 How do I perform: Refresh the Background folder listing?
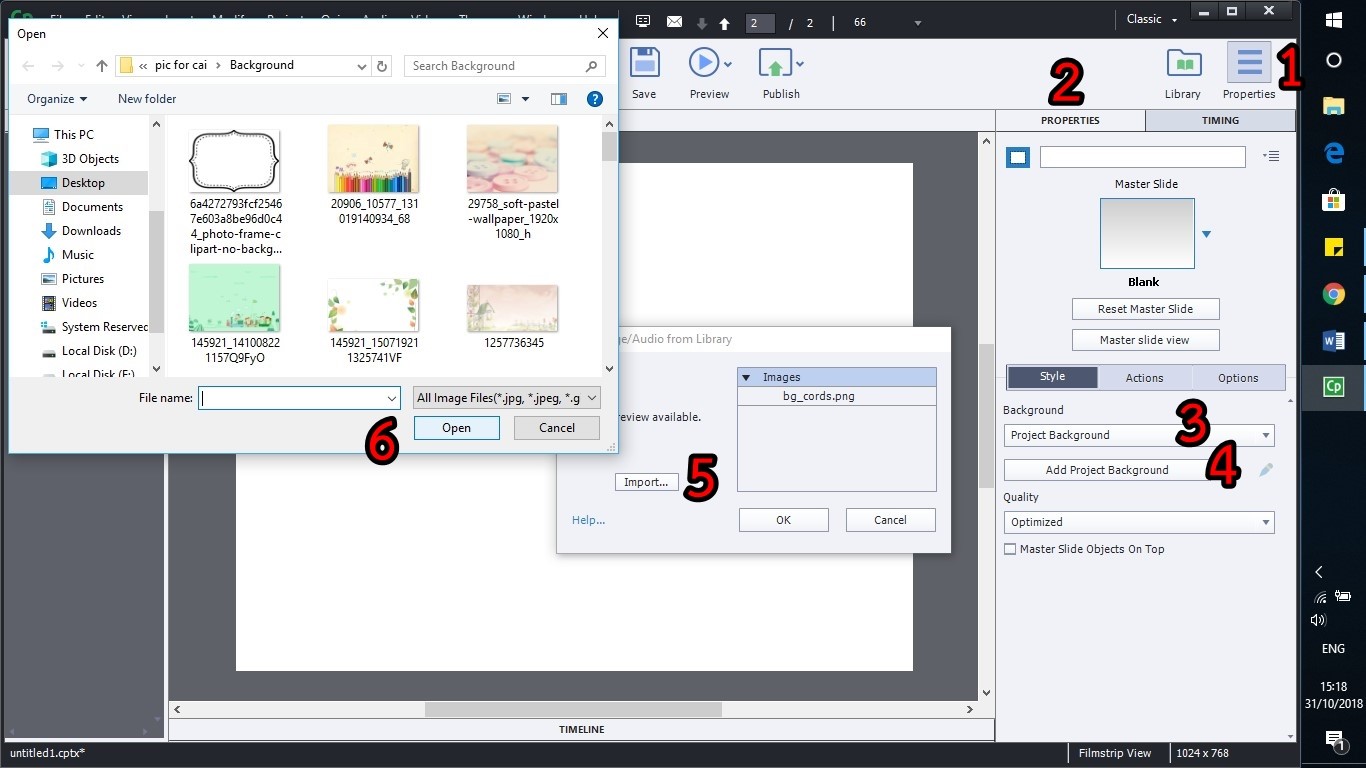tap(382, 66)
